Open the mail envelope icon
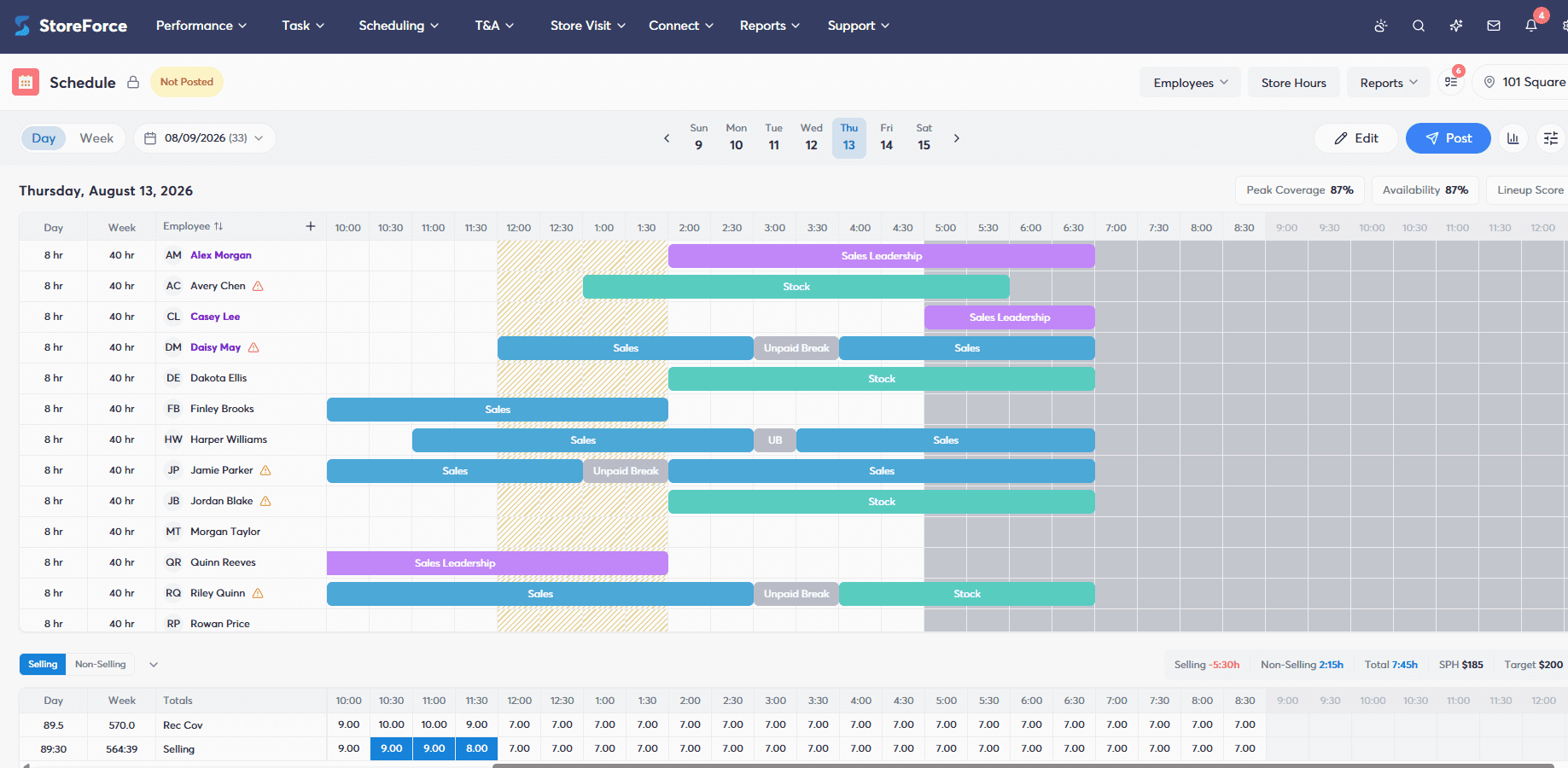Viewport: 1568px width, 768px height. pos(1493,26)
